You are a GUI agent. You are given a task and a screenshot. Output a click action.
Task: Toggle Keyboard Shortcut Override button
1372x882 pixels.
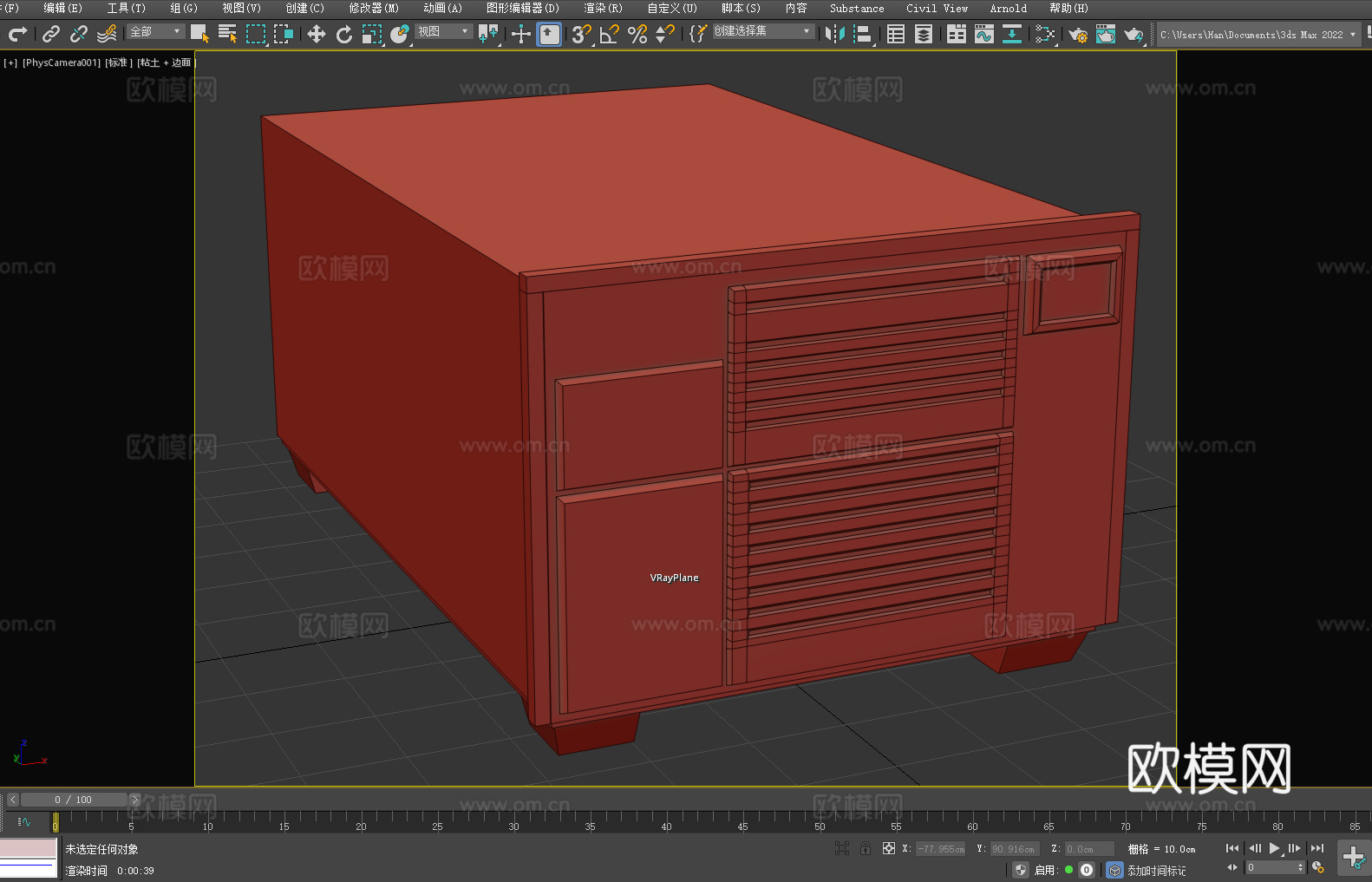click(x=549, y=34)
